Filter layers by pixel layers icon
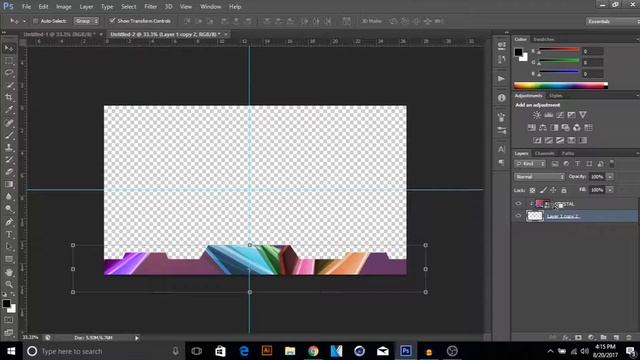Screen dimensions: 640x360 [555, 164]
